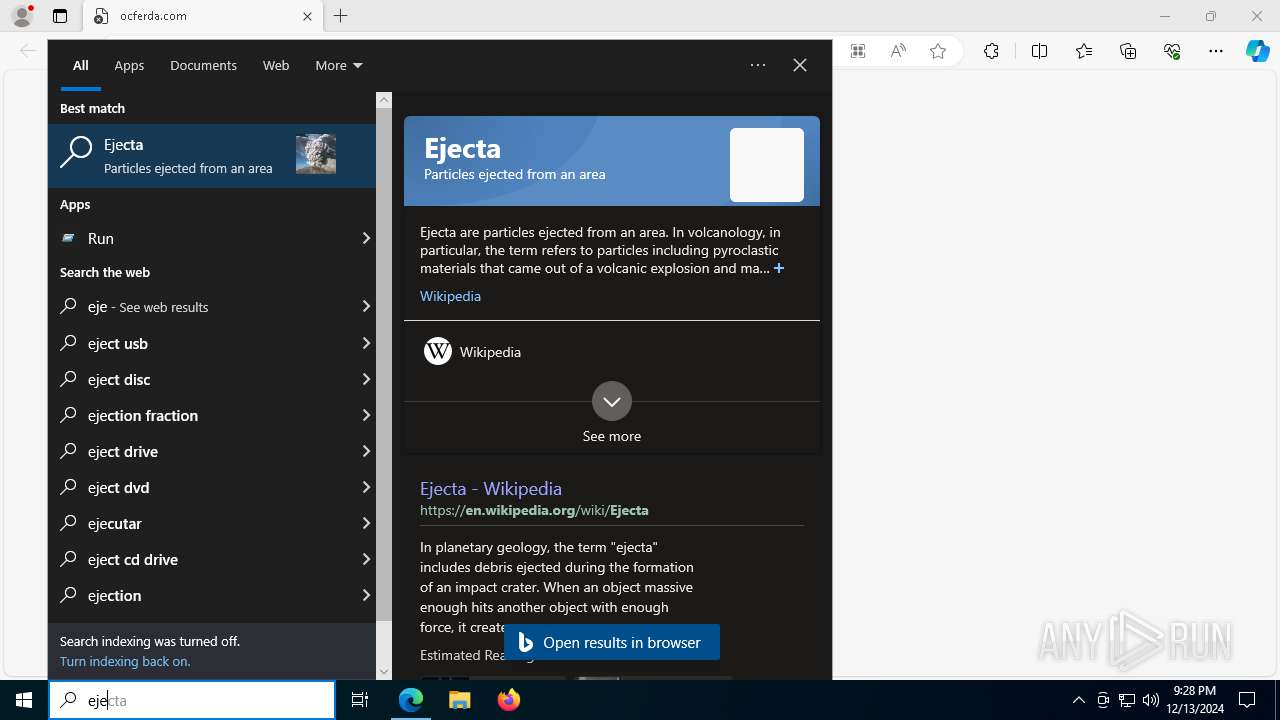Click the Ejecta volcano thumbnail image
This screenshot has height=720, width=1280.
316,154
